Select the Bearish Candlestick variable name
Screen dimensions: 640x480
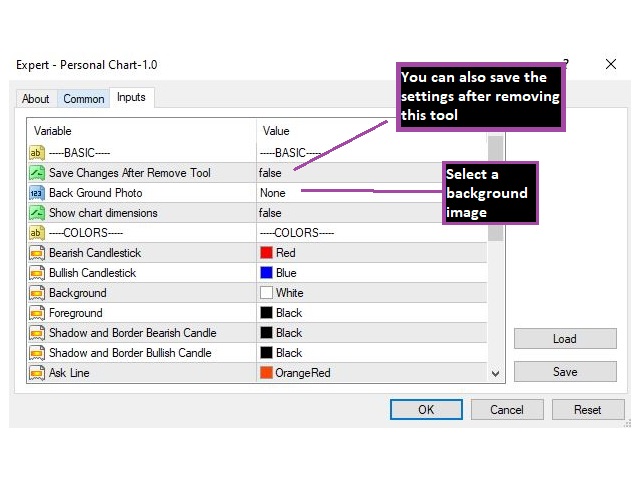click(95, 253)
